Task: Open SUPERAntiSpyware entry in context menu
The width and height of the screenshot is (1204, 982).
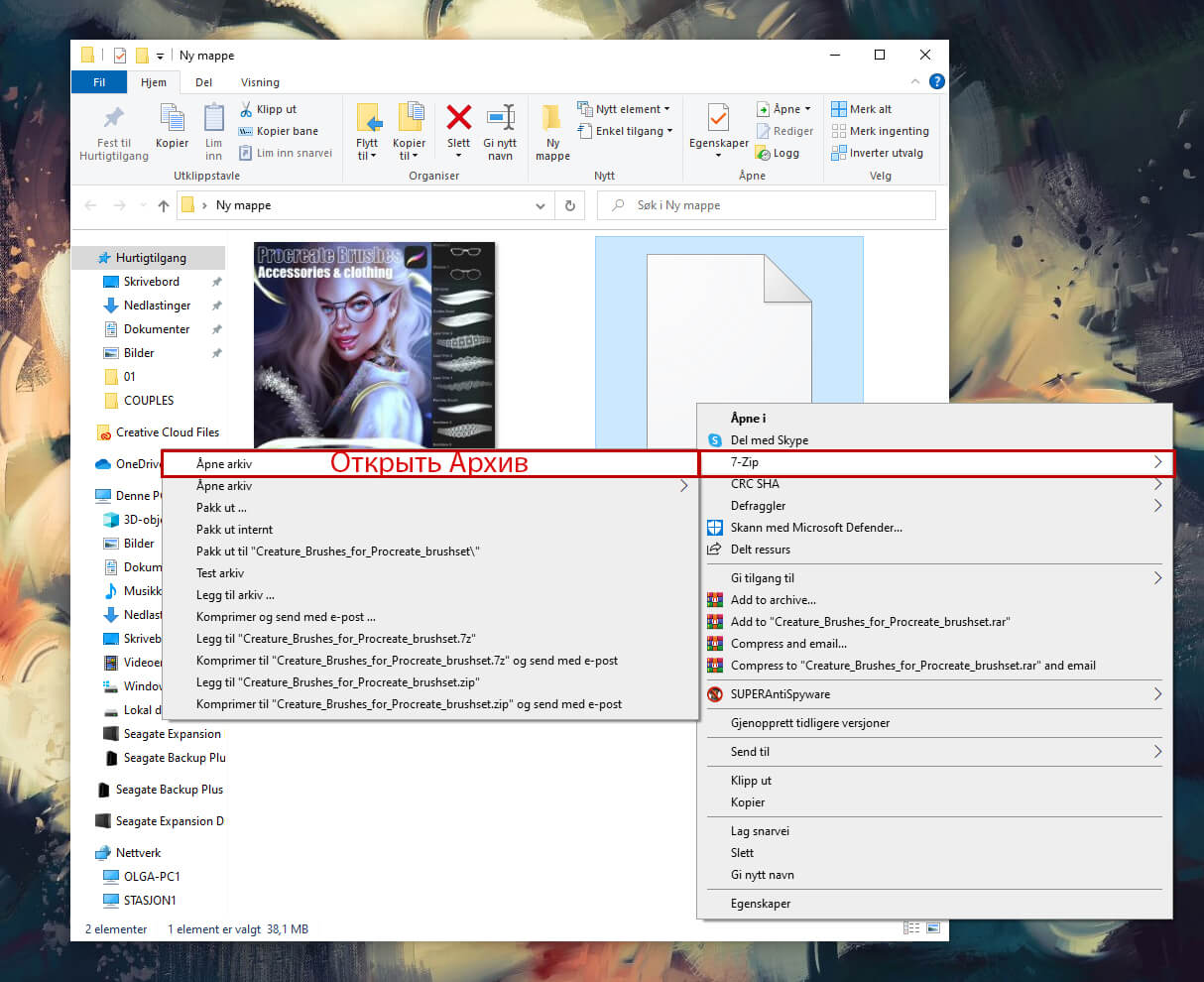Action: pos(781,694)
